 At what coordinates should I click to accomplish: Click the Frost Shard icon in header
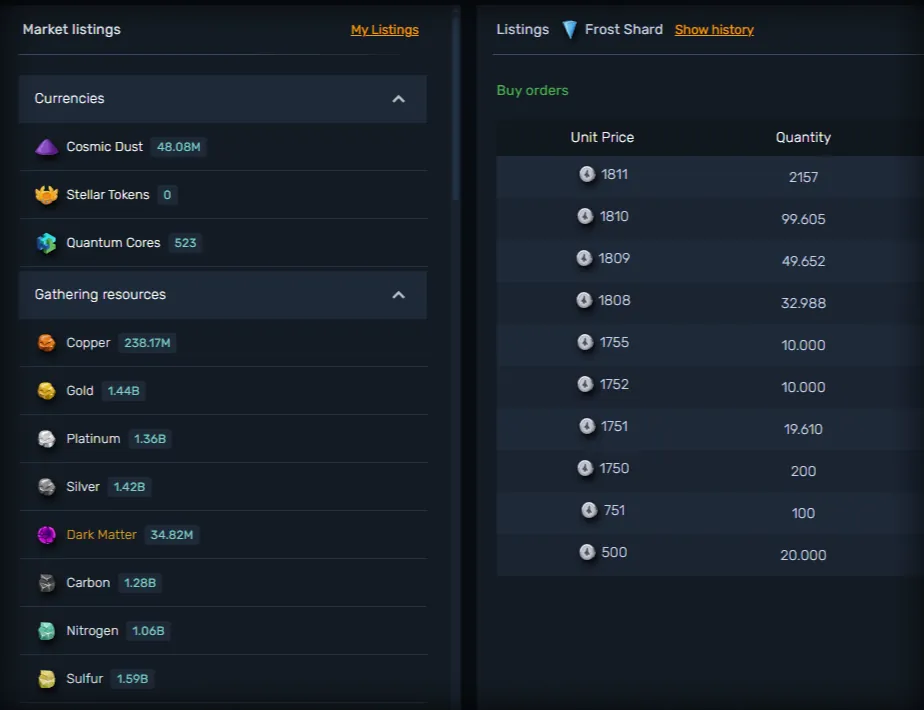(x=569, y=30)
